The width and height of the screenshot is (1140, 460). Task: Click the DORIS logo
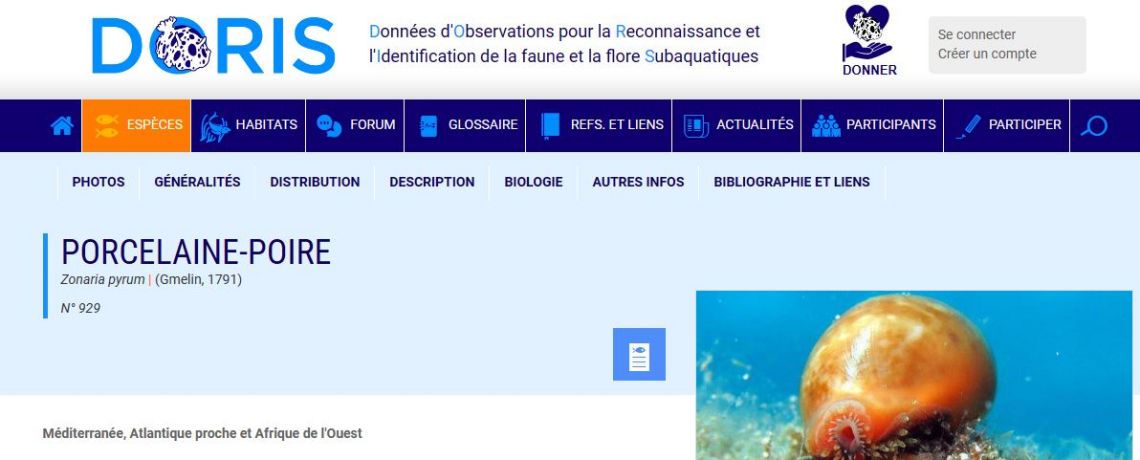tap(214, 45)
